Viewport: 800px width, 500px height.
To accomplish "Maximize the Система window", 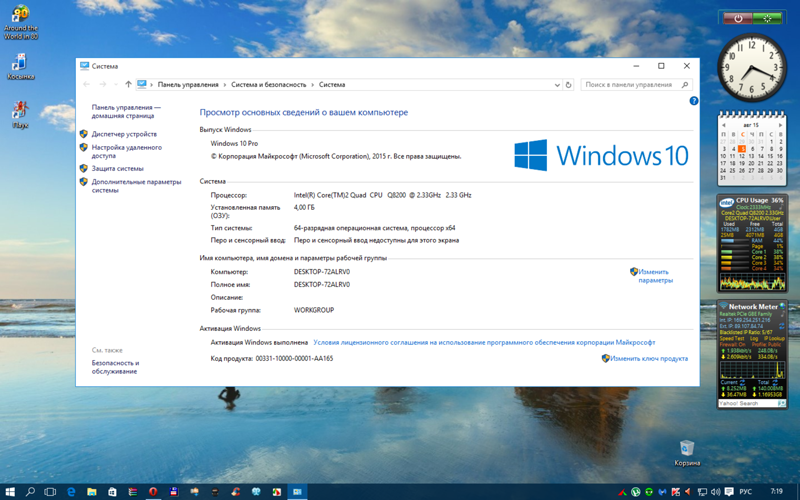I will [661, 66].
